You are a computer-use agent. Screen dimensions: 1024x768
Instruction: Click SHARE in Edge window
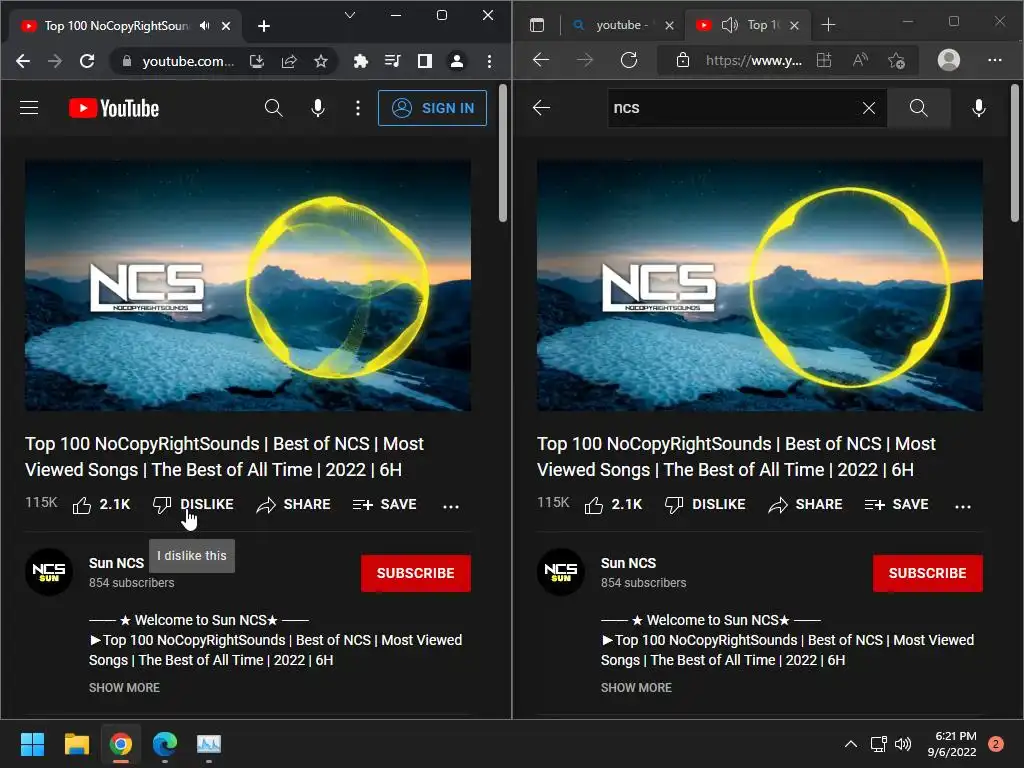tap(805, 505)
